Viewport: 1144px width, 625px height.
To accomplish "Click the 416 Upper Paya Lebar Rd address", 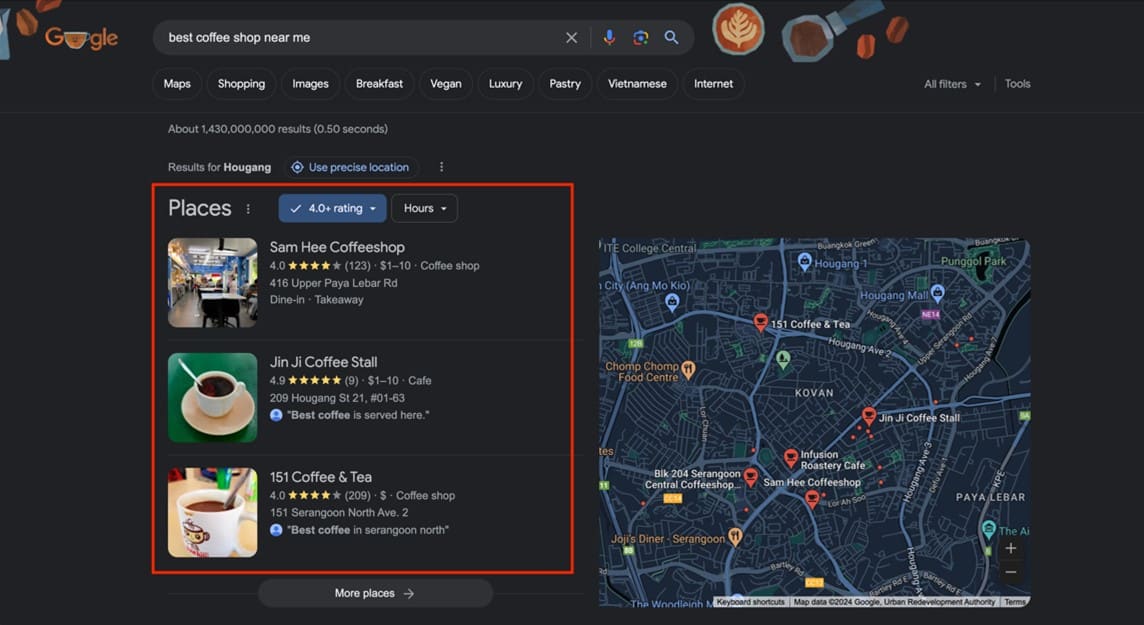I will [333, 283].
